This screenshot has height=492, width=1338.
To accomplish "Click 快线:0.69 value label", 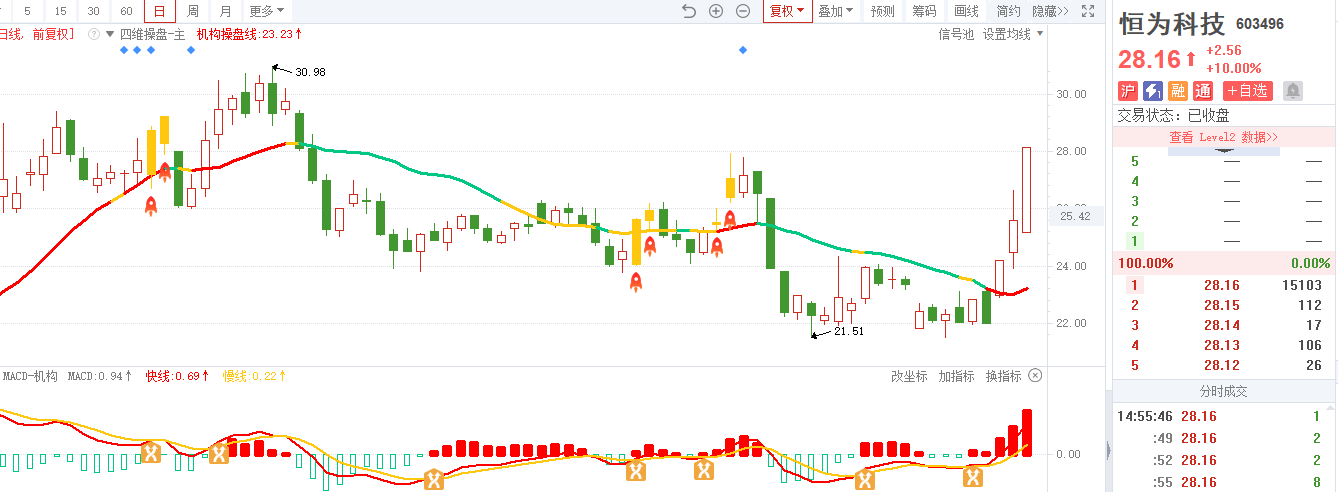I will click(177, 376).
